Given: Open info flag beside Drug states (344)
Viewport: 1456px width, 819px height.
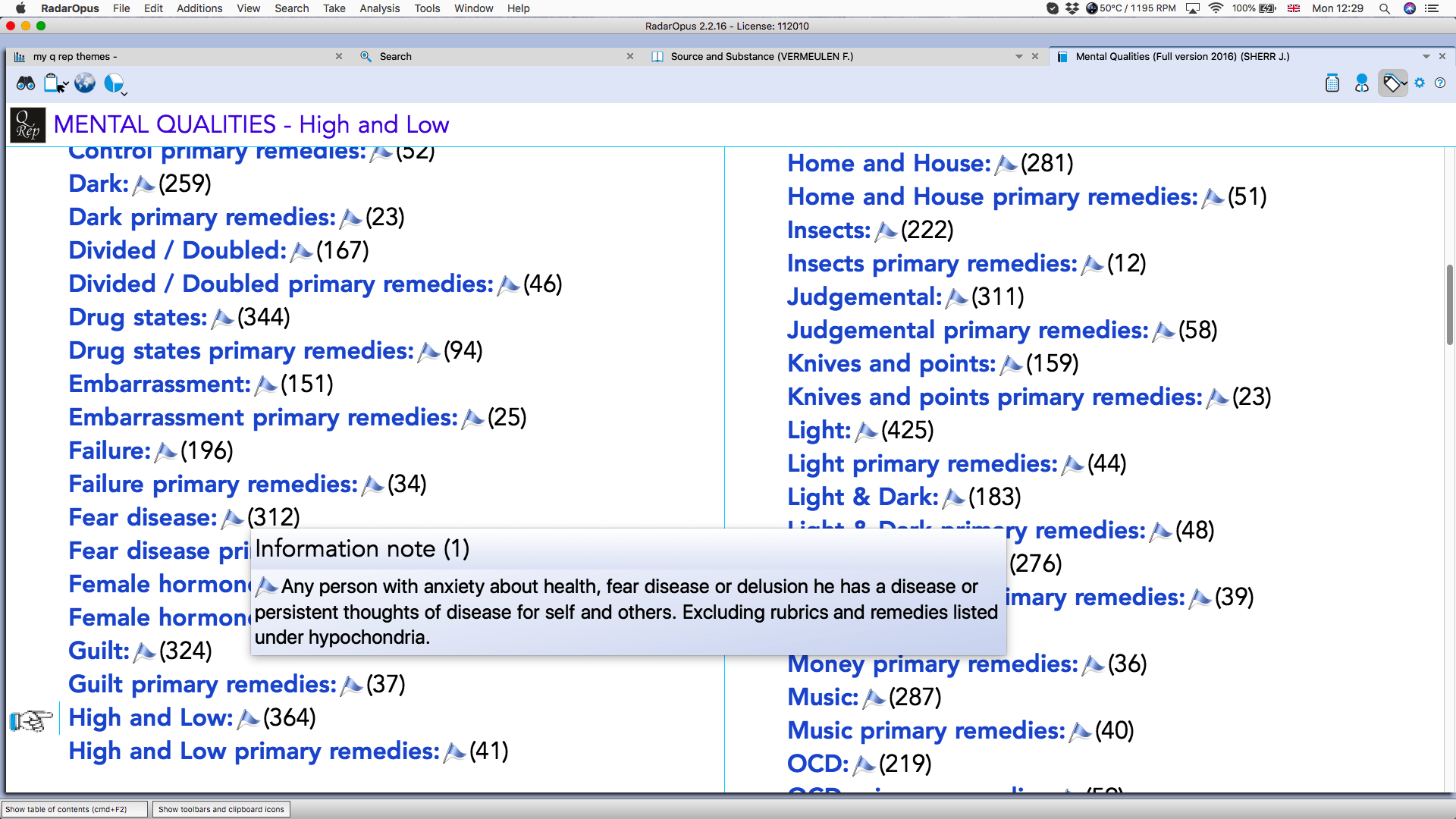Looking at the screenshot, I should coord(222,318).
